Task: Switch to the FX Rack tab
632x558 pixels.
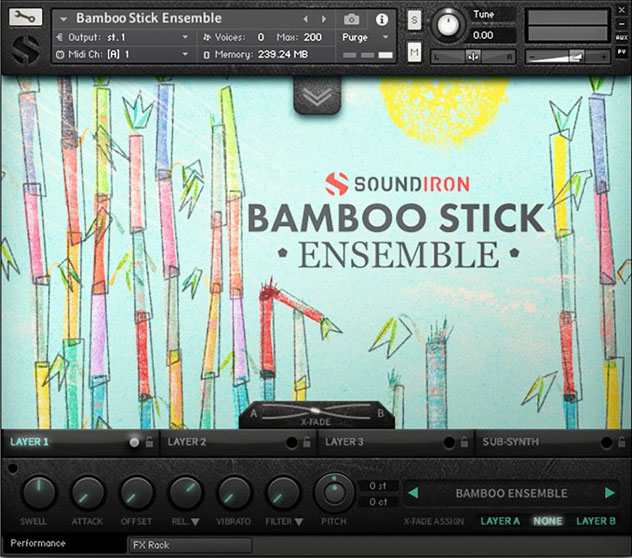Action: tap(152, 545)
